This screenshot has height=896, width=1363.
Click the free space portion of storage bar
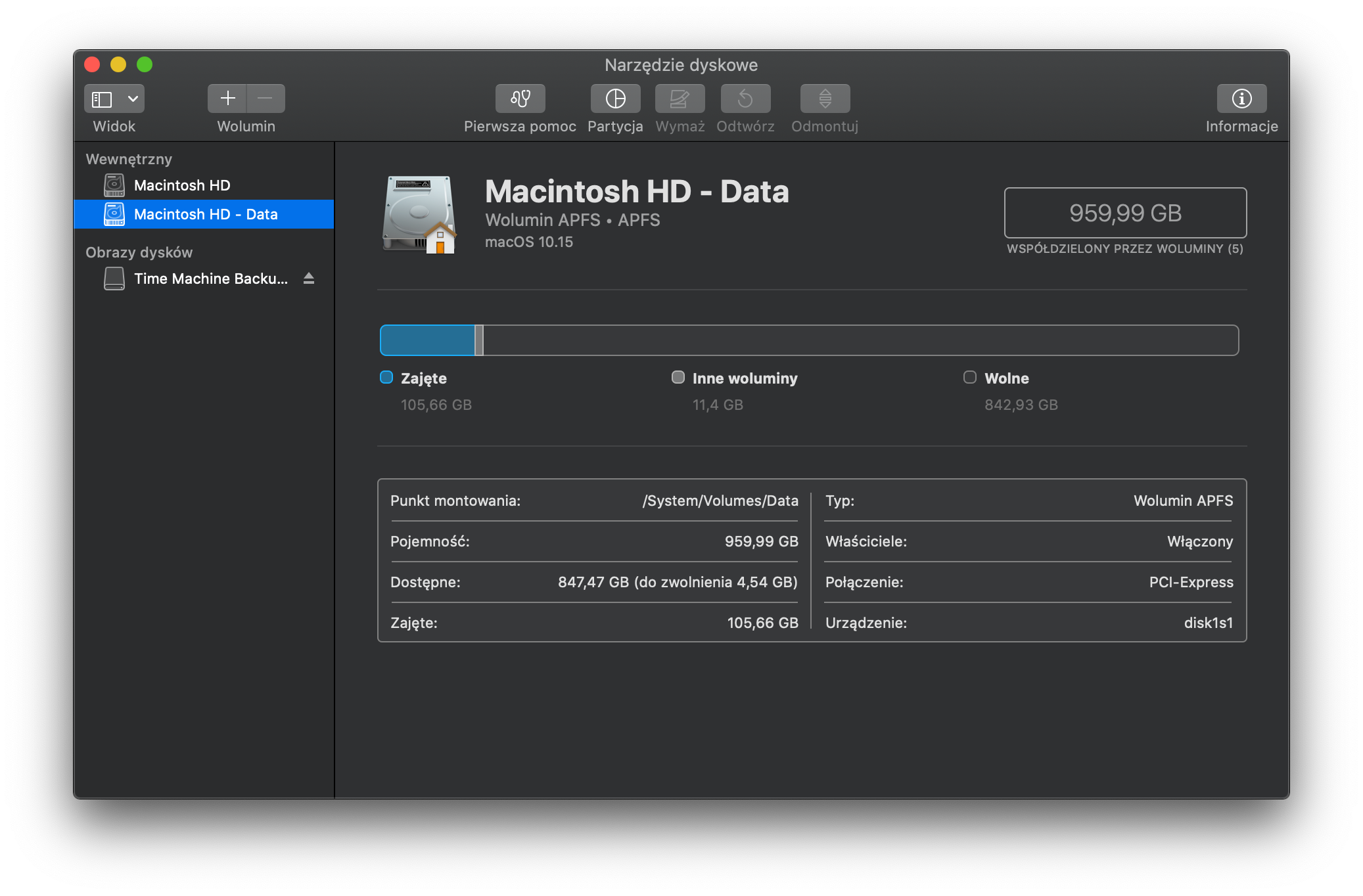pyautogui.click(x=860, y=340)
